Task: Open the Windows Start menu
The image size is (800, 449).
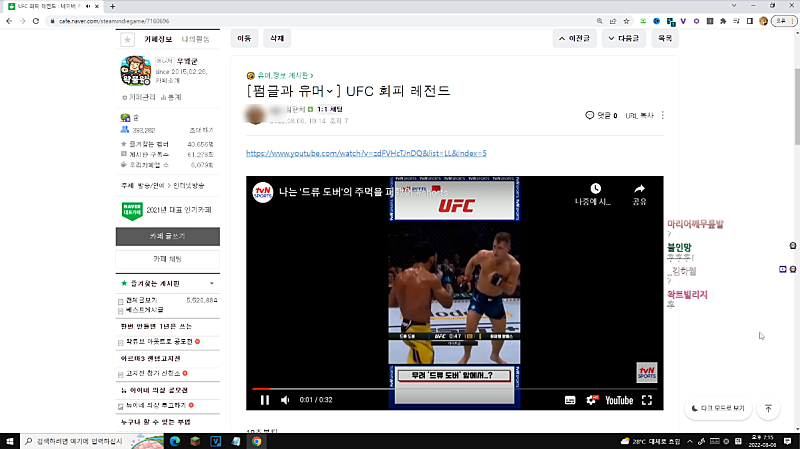Action: point(10,441)
